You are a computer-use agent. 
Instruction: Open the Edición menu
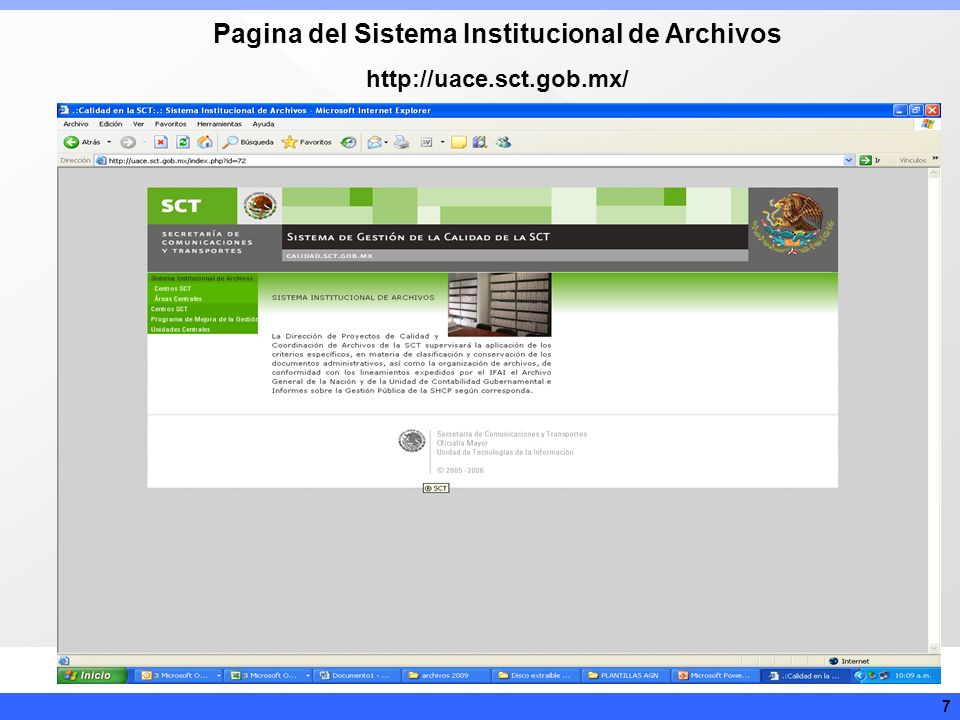pyautogui.click(x=111, y=124)
